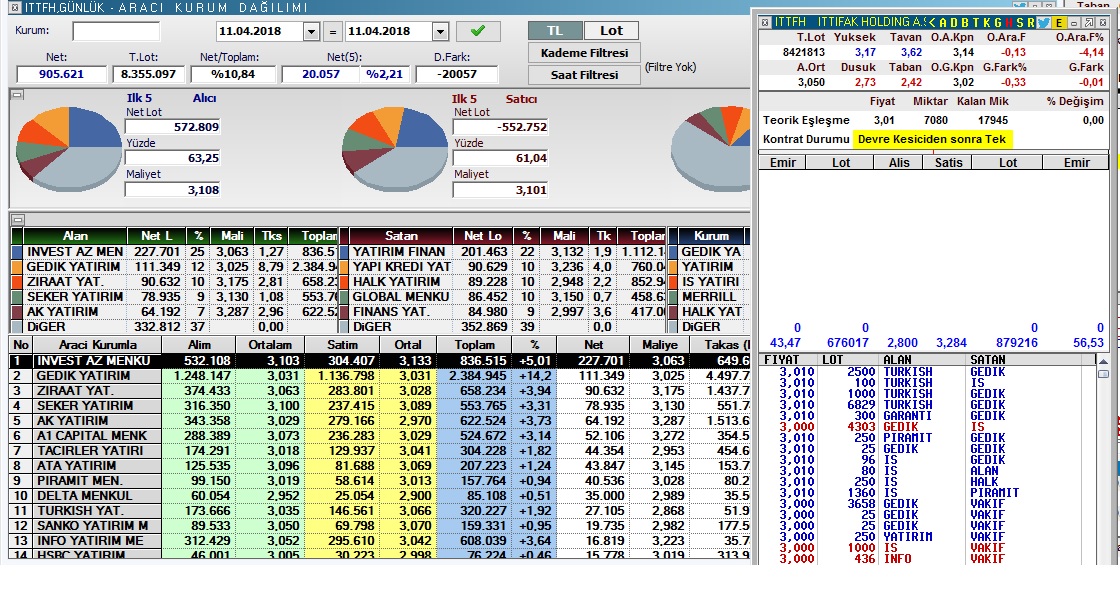
Task: Click orange swatch beside GEDIK YATIRIM buyer
Action: tap(18, 267)
